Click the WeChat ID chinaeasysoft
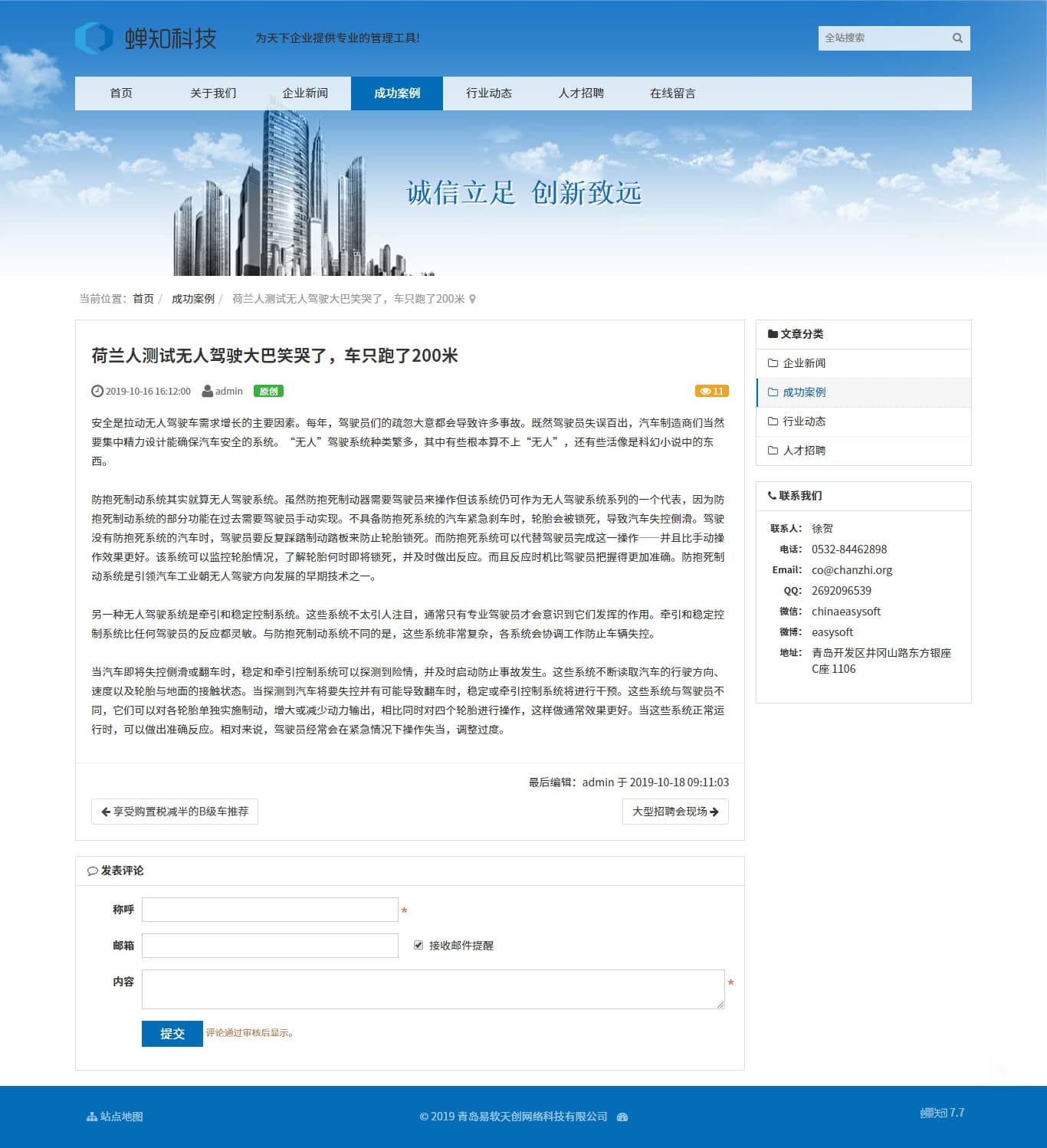 846,612
